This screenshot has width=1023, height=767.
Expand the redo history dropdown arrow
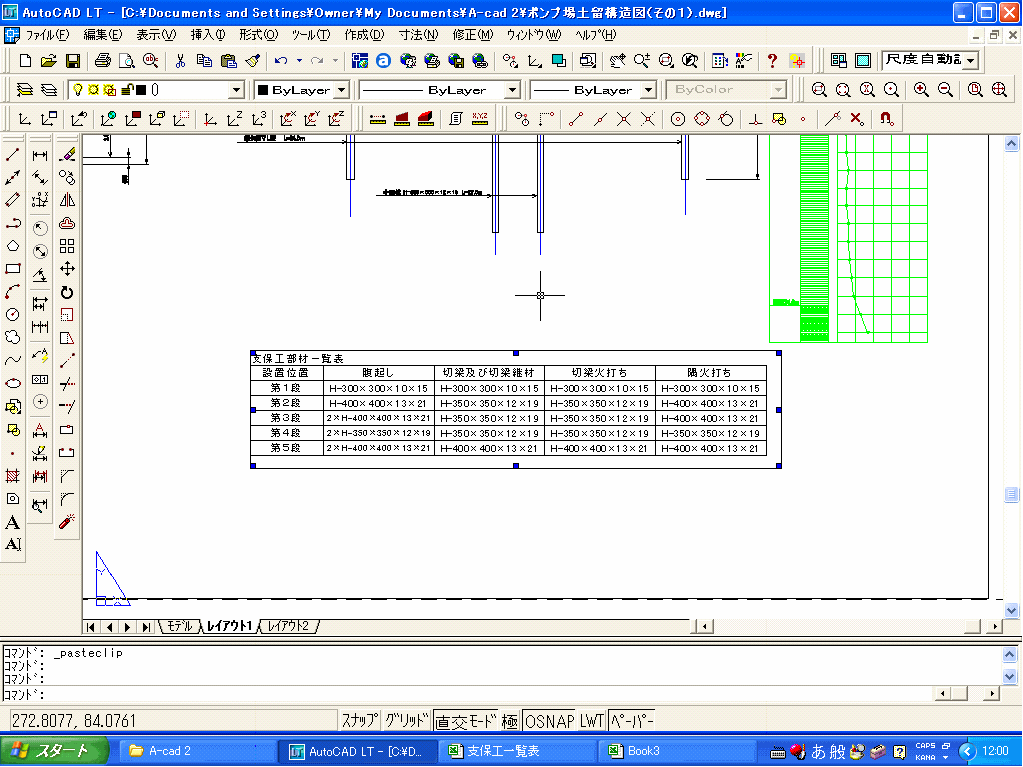335,61
